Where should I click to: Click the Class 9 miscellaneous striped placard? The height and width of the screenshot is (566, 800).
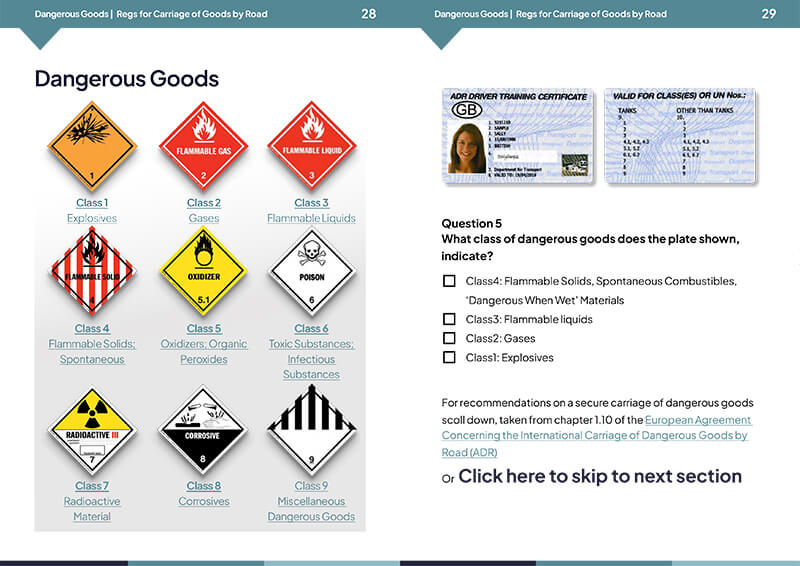click(312, 430)
